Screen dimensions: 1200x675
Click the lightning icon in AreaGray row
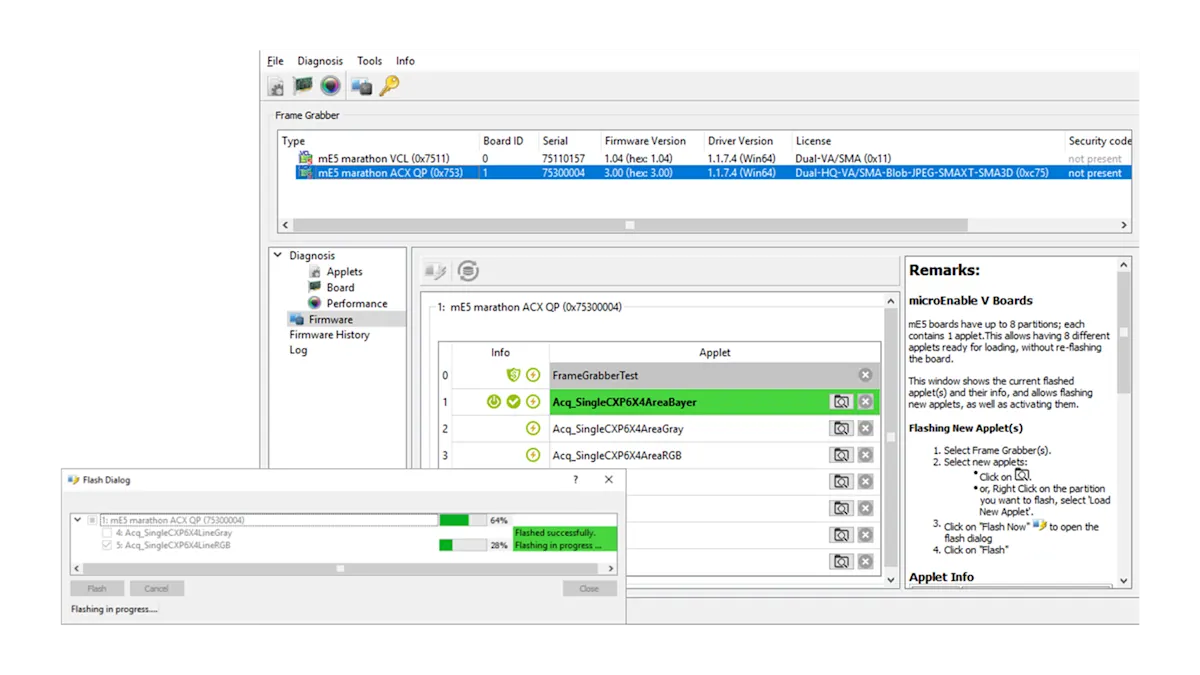tap(533, 429)
